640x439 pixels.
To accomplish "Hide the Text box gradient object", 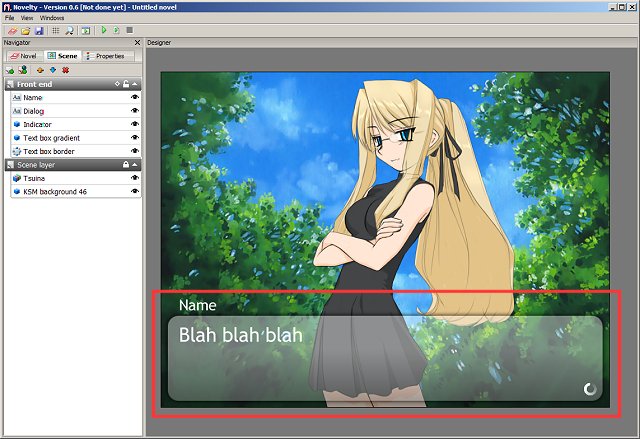I will coord(134,137).
